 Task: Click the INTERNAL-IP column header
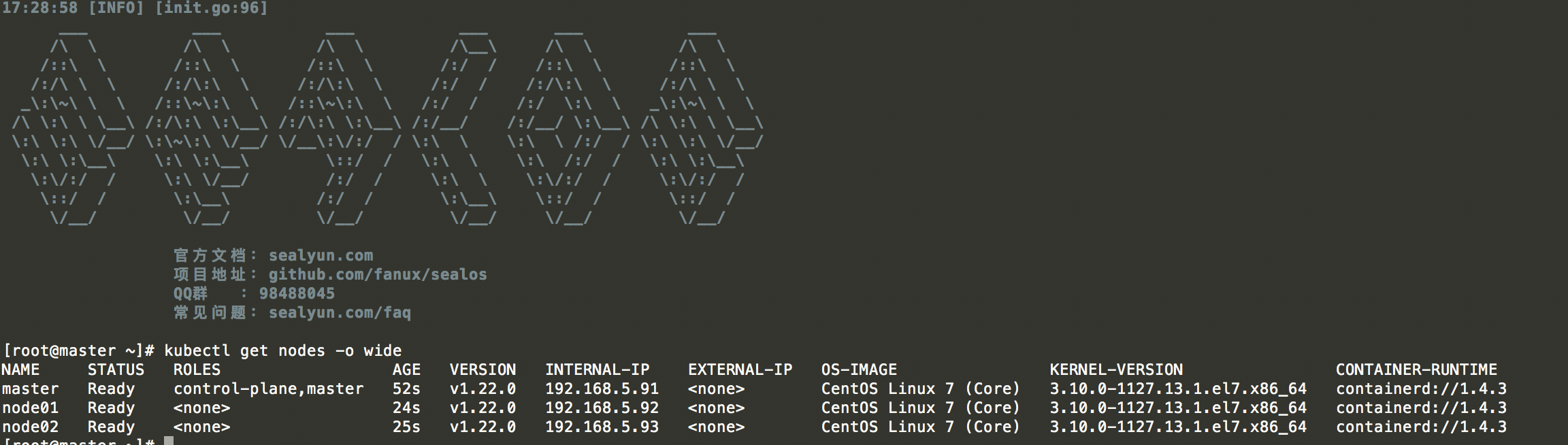click(x=597, y=370)
